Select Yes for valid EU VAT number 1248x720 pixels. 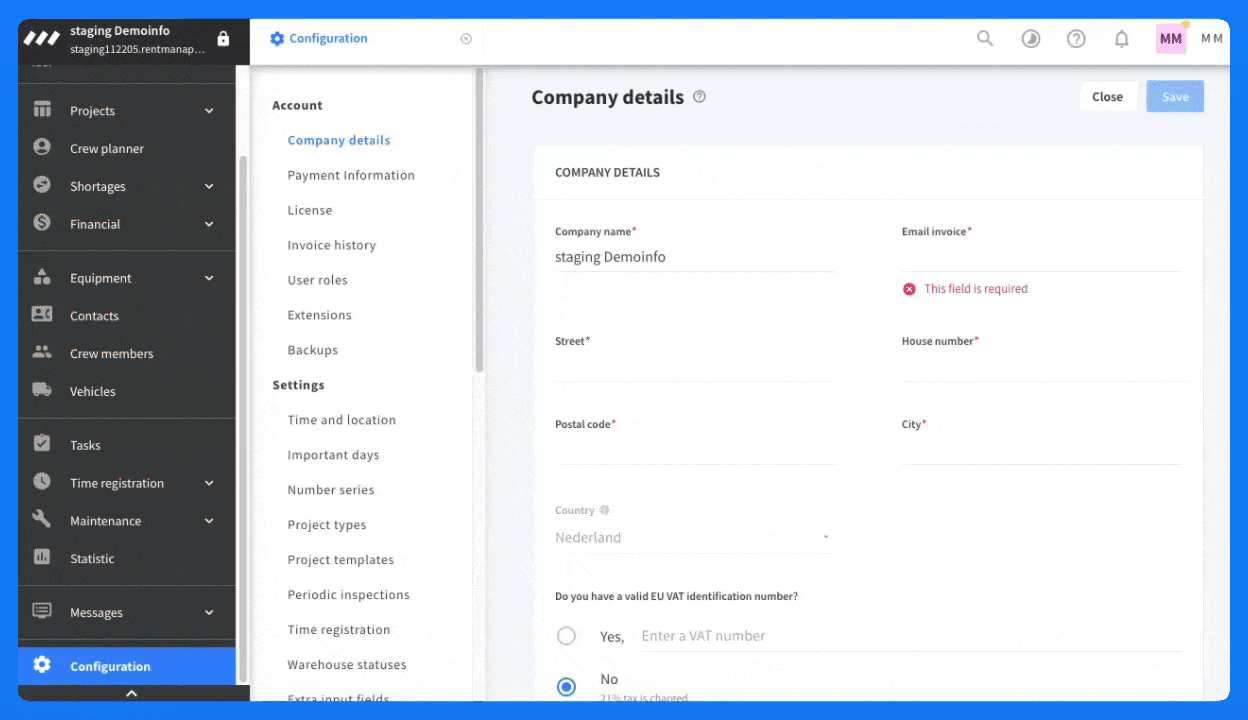point(567,636)
